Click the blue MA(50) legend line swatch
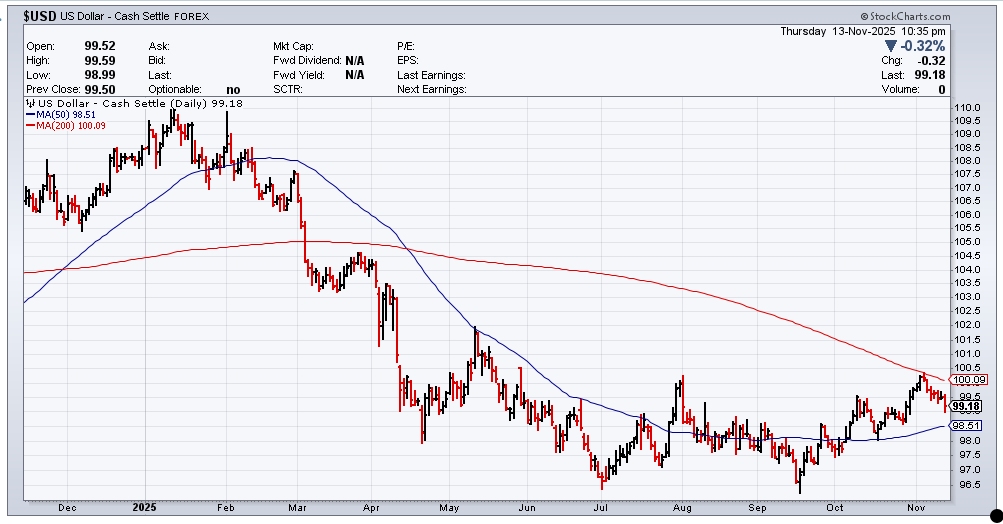Screen dimensions: 1003x524 [x=30, y=114]
